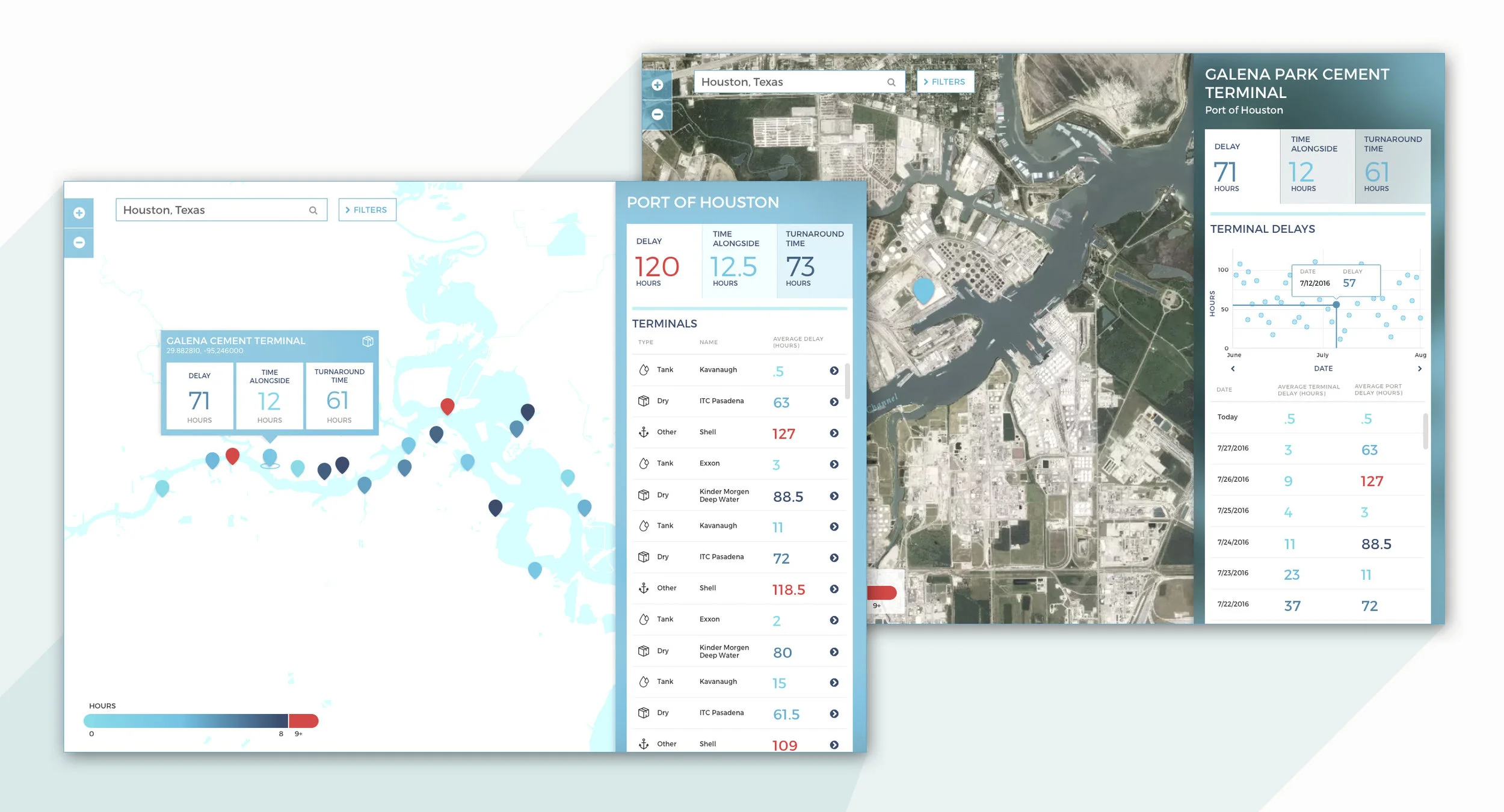Image resolution: width=1504 pixels, height=812 pixels.
Task: Open details arrow for Kavanaugh 15 row
Action: tap(834, 683)
